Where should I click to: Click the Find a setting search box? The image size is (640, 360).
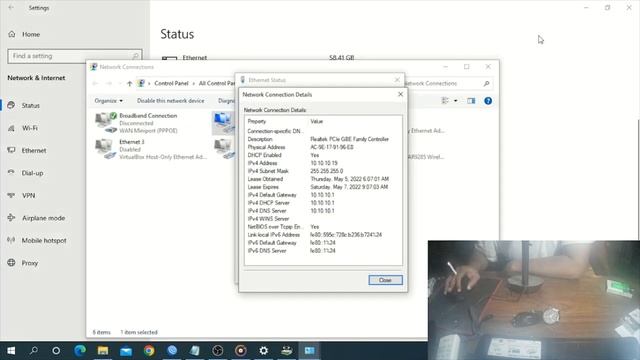pyautogui.click(x=74, y=56)
